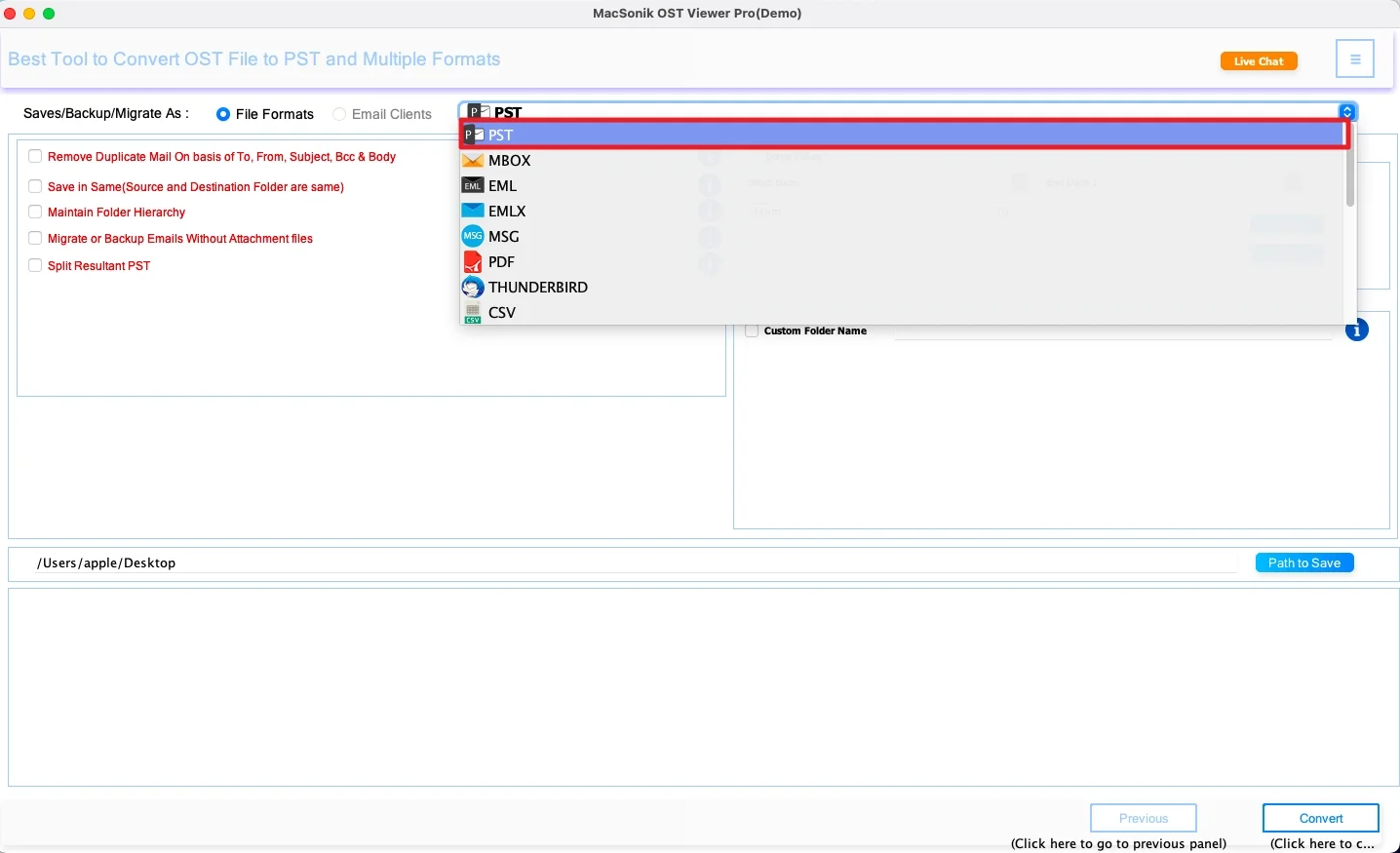Pick CSV in the format list
1400x853 pixels.
[x=902, y=312]
